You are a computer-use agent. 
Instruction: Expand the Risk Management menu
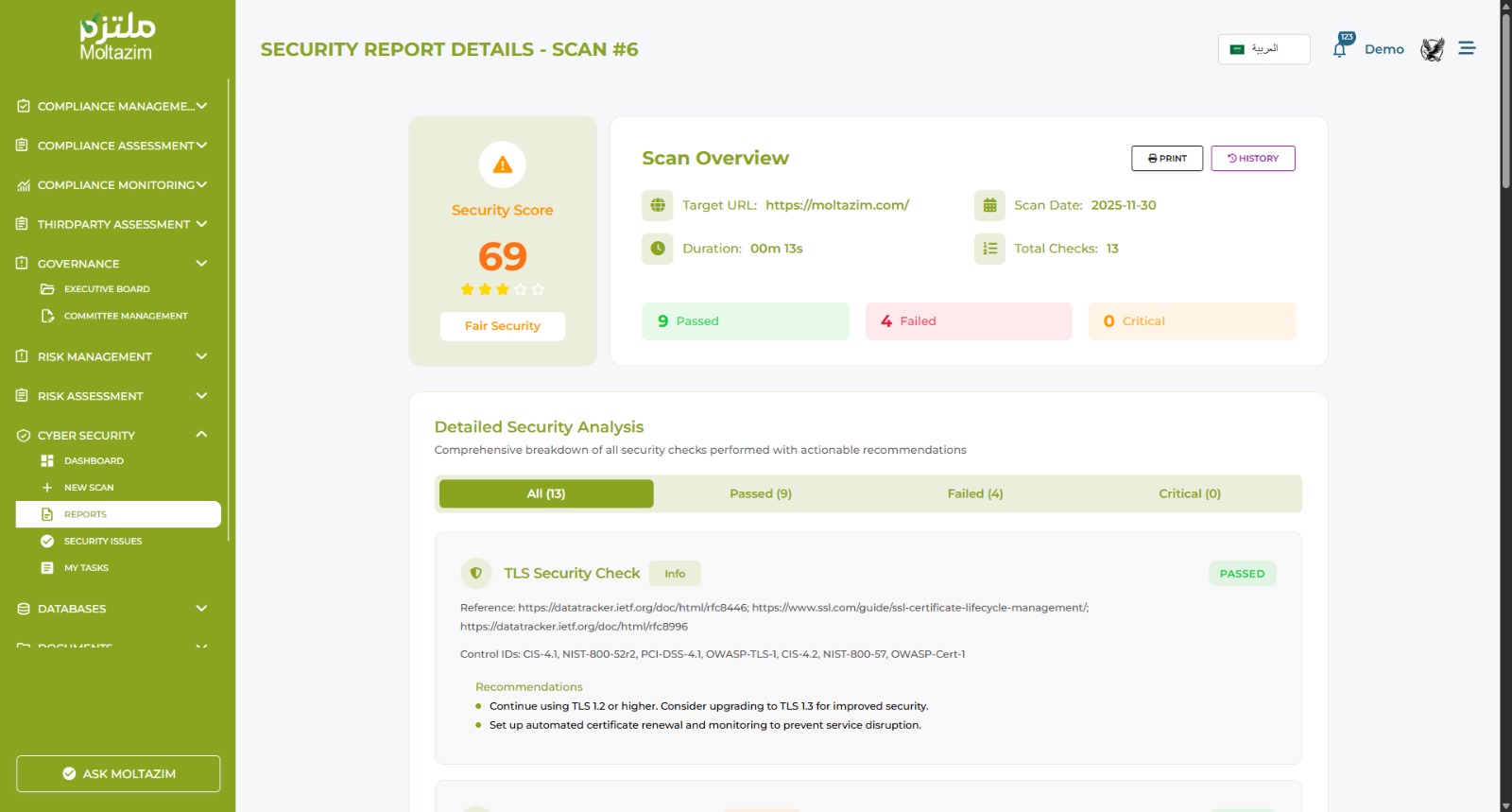click(x=201, y=356)
